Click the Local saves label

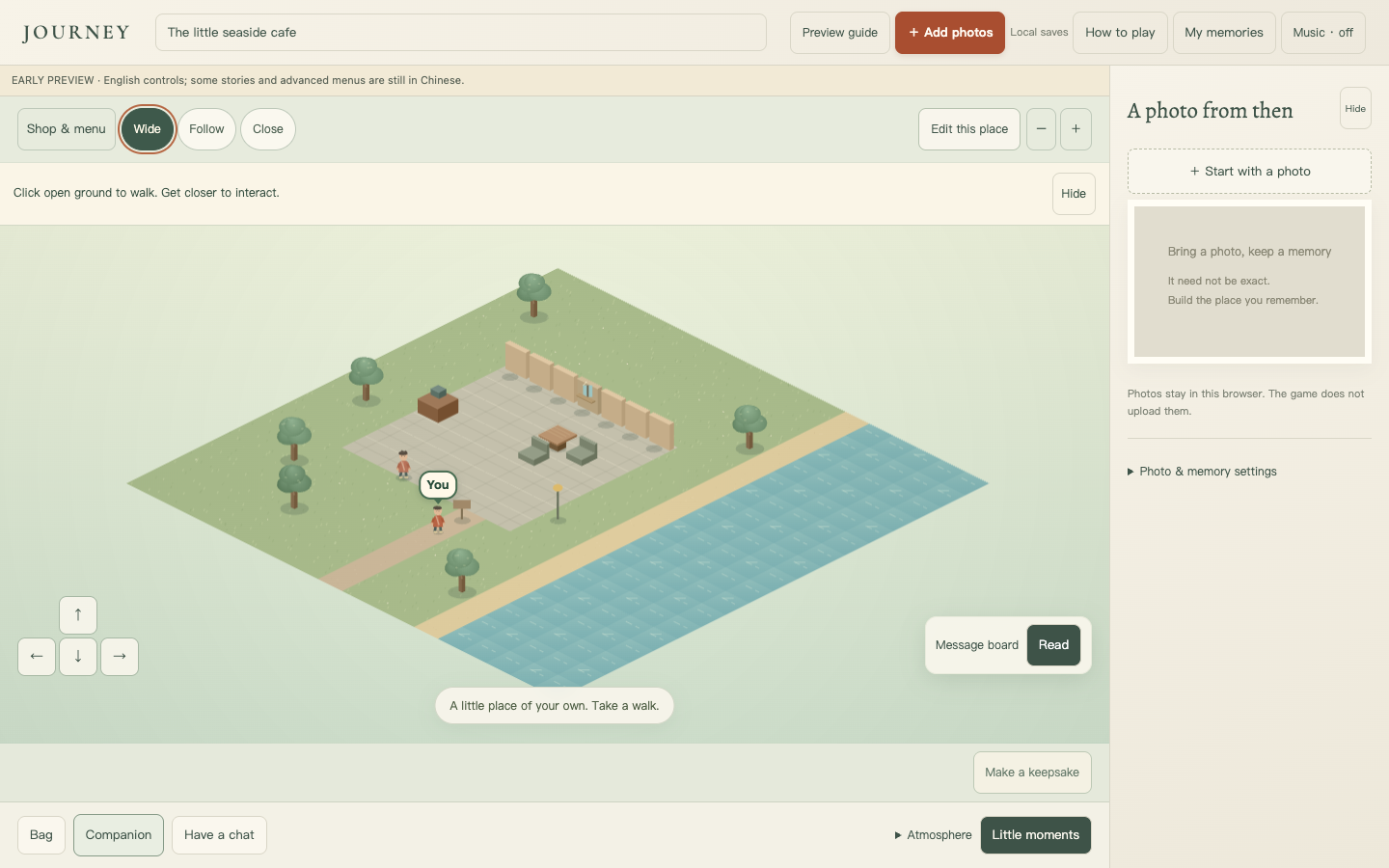tap(1039, 33)
